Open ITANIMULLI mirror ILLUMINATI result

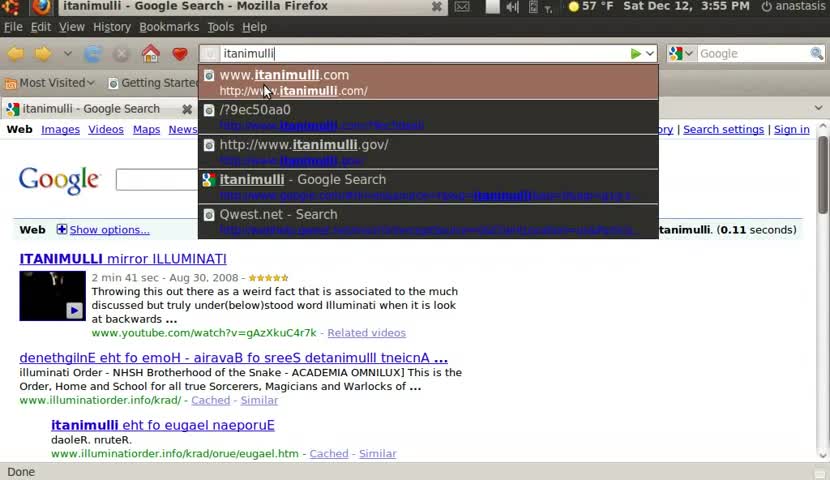point(123,259)
